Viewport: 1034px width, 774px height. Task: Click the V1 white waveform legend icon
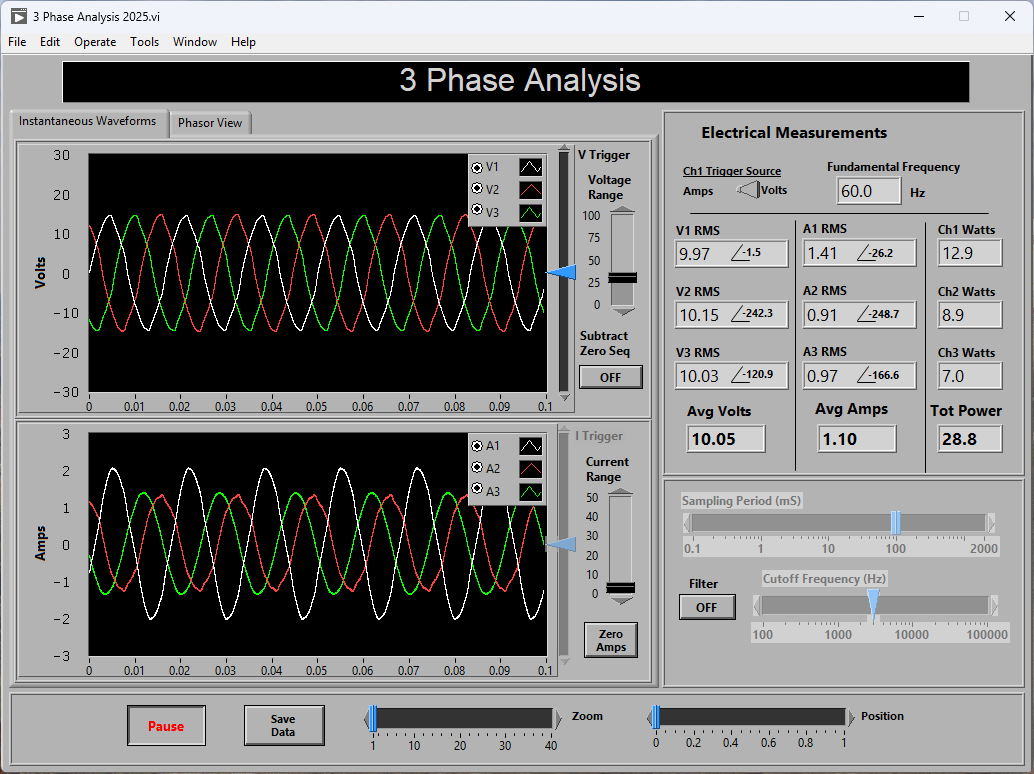click(x=530, y=167)
